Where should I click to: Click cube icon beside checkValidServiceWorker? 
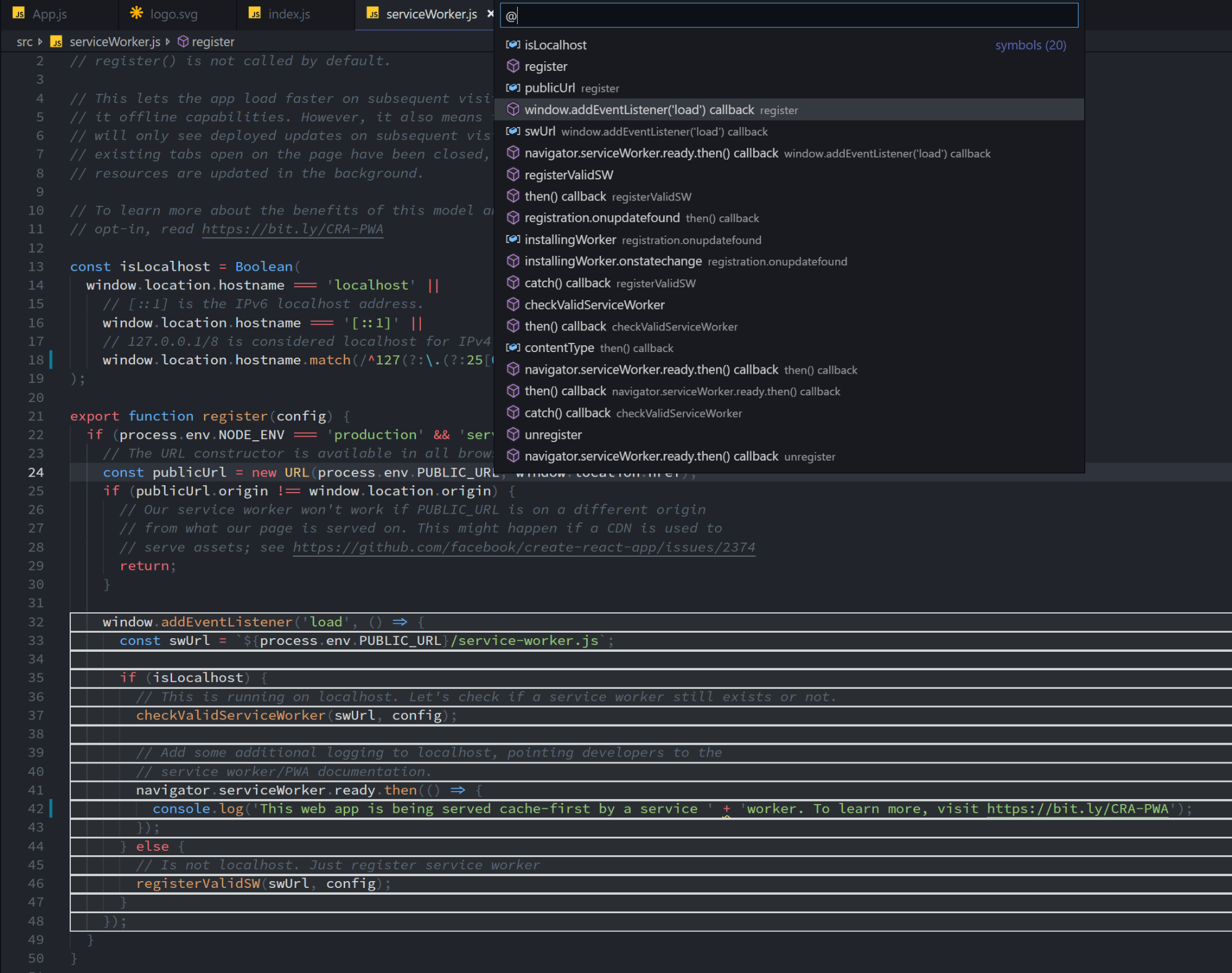coord(513,304)
